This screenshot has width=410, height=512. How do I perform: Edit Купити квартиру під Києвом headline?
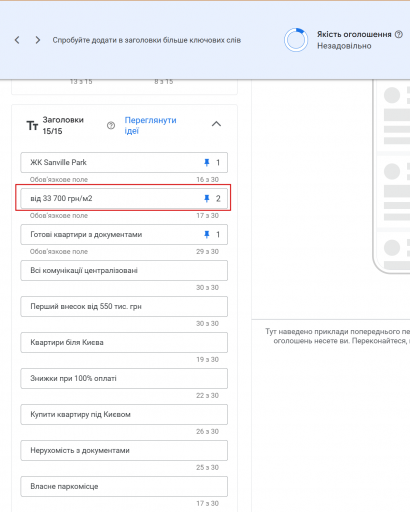click(x=124, y=414)
